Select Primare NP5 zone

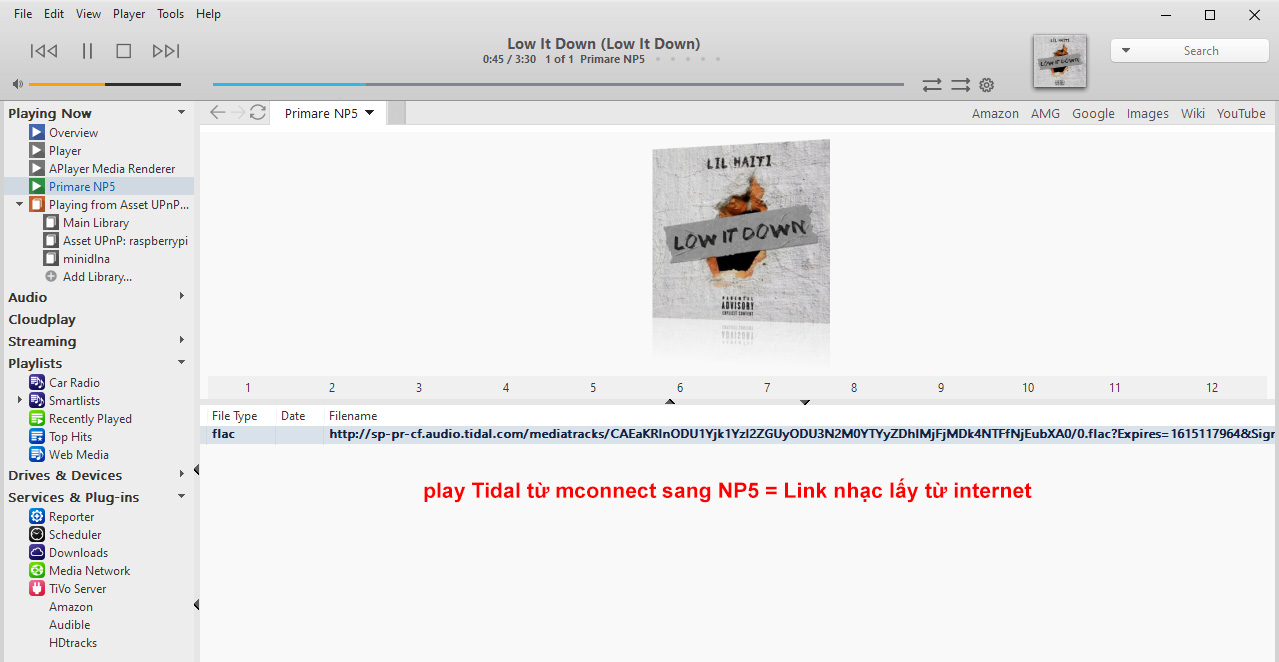click(x=82, y=187)
